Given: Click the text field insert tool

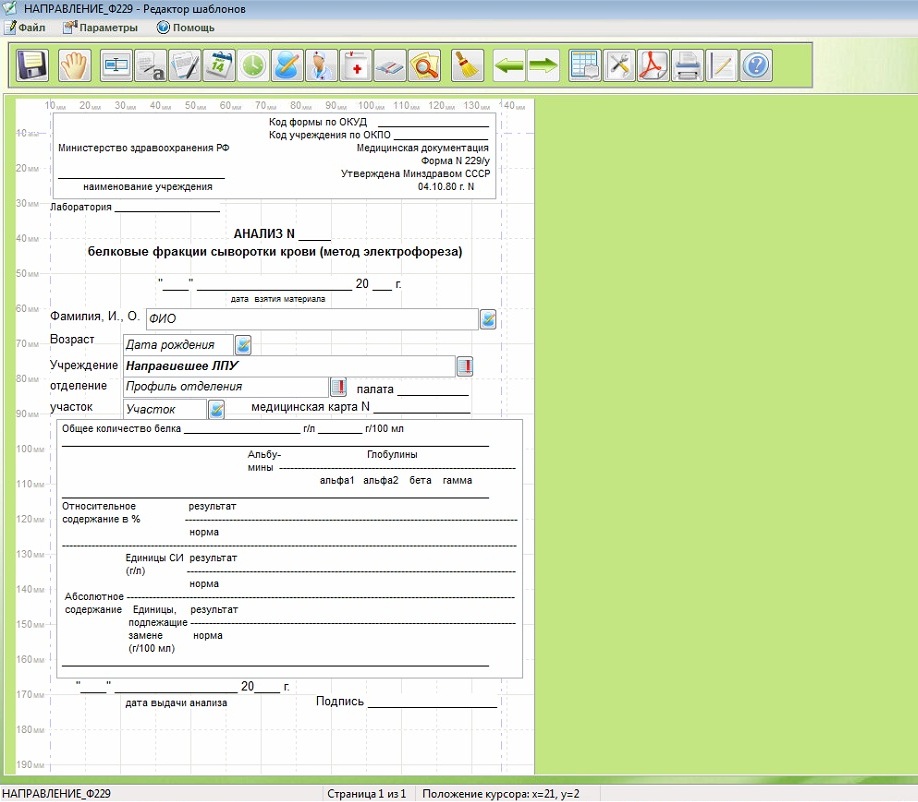Looking at the screenshot, I should pyautogui.click(x=116, y=66).
